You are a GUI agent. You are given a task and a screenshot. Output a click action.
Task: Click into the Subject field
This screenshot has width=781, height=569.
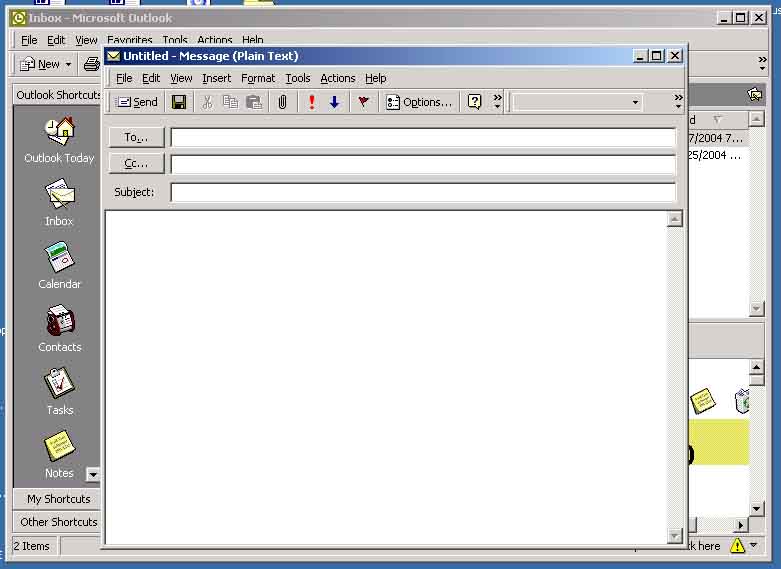click(x=423, y=192)
